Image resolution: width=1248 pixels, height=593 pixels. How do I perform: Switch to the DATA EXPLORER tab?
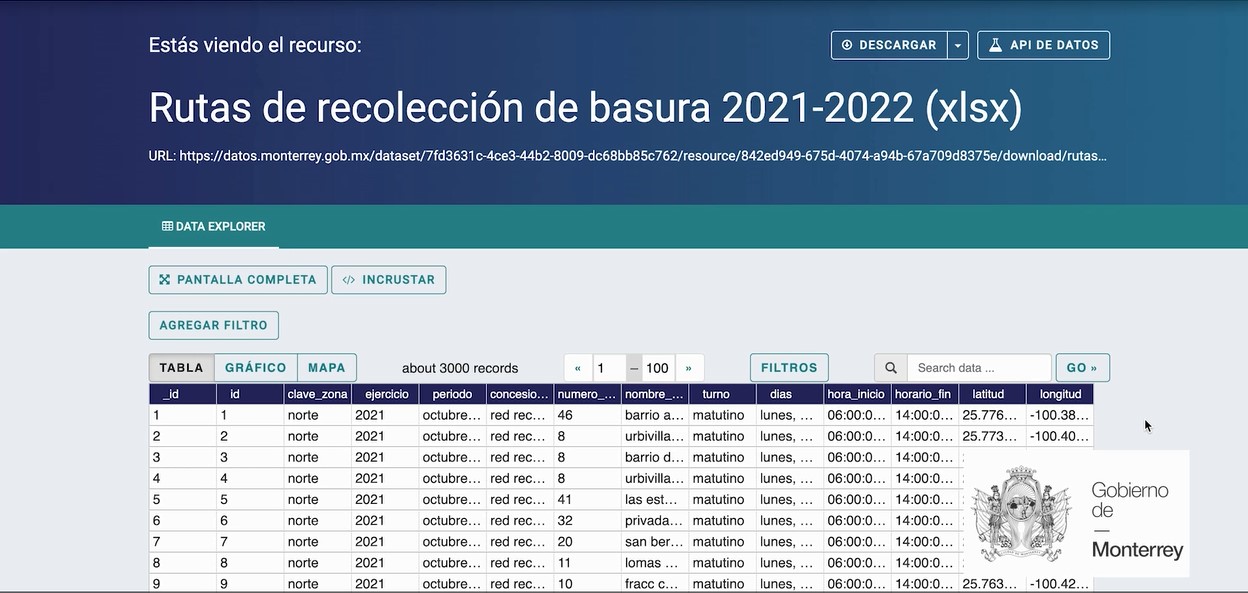point(214,227)
